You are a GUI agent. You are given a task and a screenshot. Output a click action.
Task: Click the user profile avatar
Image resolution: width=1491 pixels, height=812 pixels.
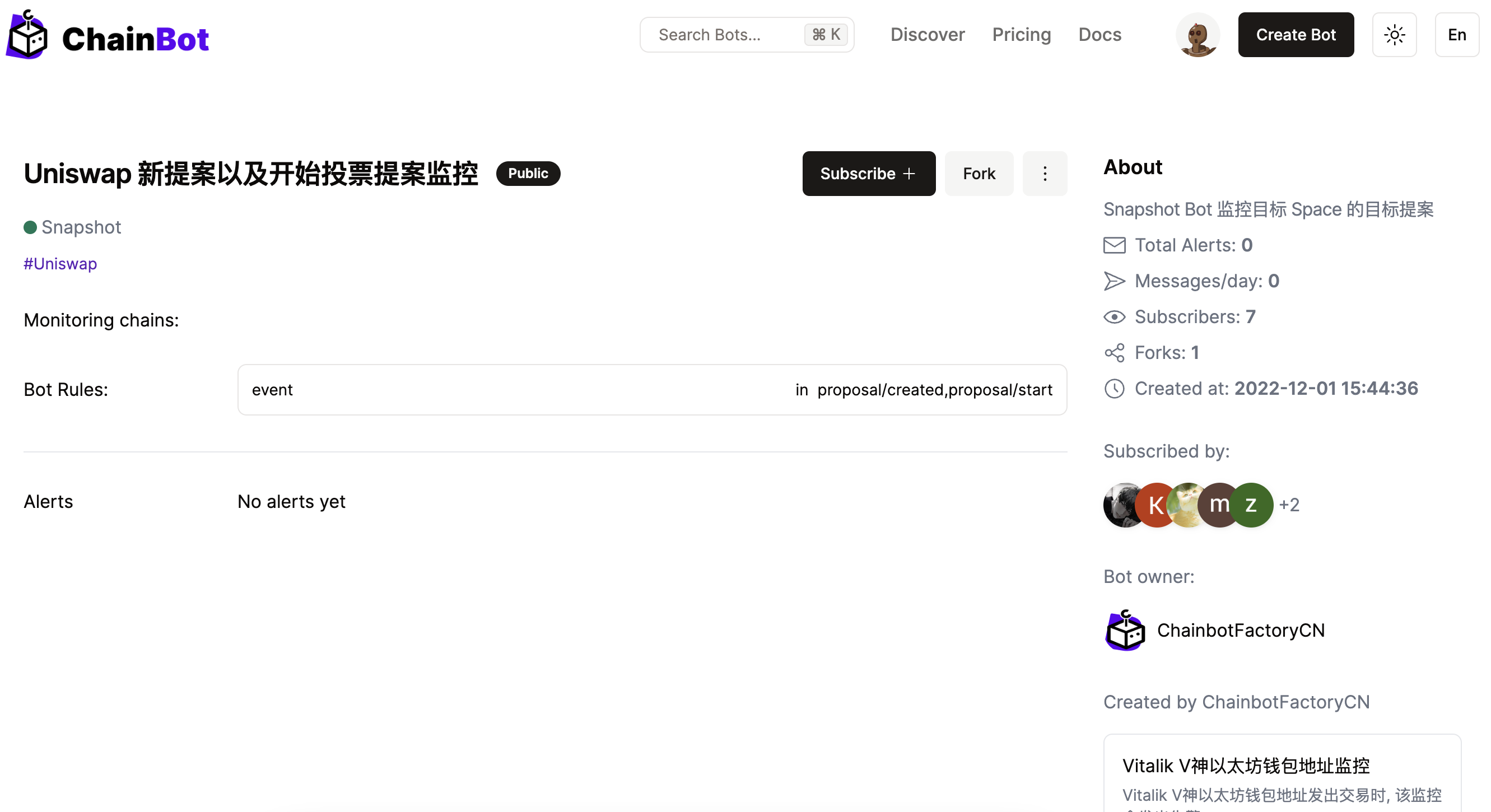click(x=1197, y=36)
